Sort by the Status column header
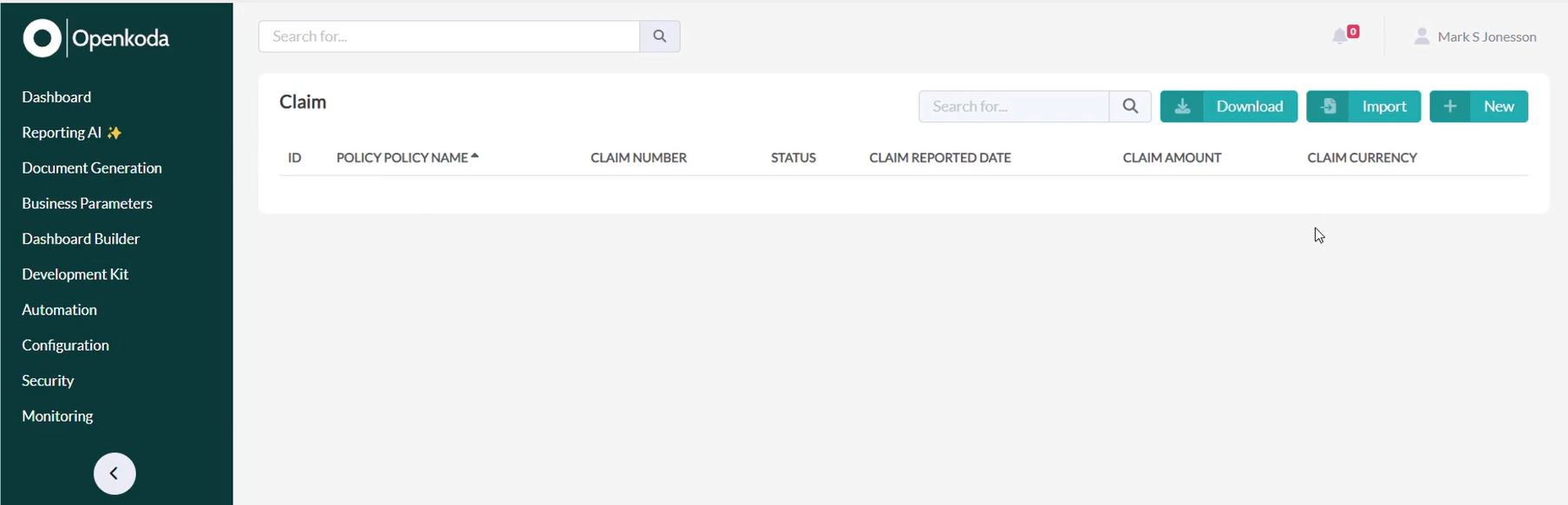Viewport: 1568px width, 505px height. pyautogui.click(x=794, y=158)
